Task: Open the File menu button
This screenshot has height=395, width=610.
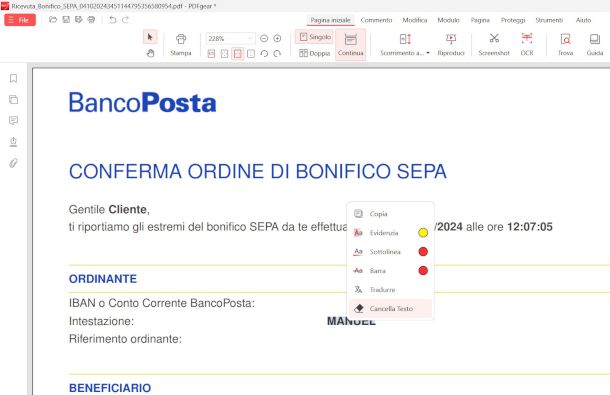Action: 20,20
